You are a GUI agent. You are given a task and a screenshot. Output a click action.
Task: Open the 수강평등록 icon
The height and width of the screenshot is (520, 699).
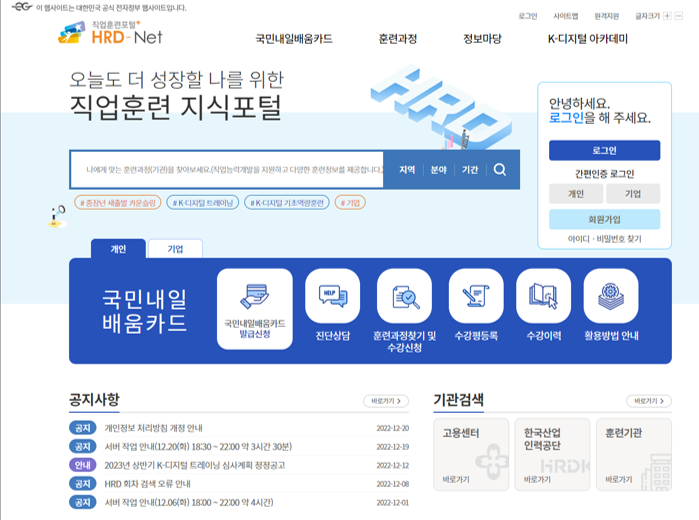click(476, 296)
